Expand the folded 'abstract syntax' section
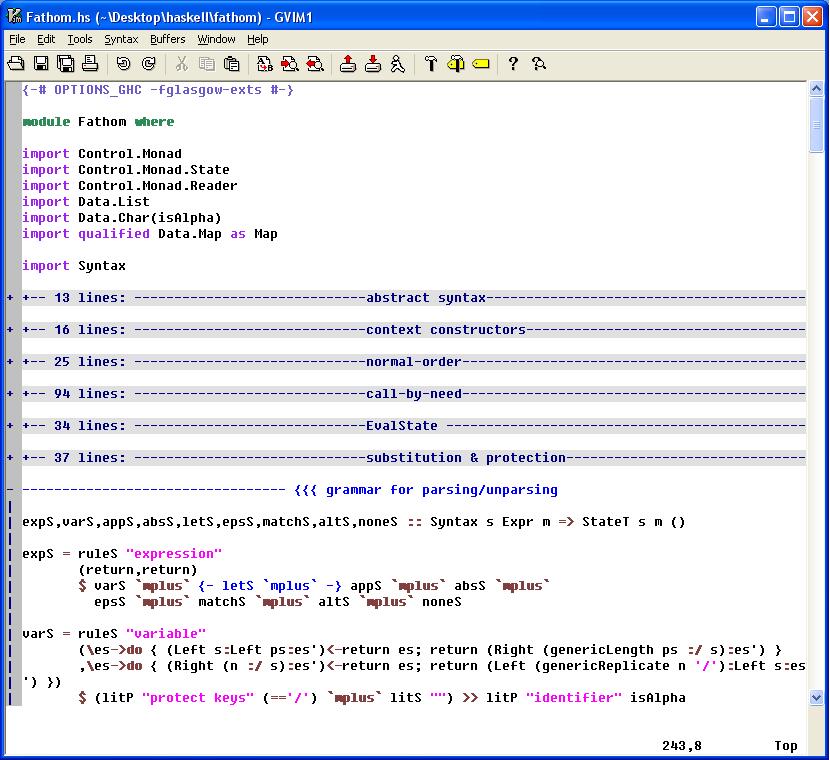This screenshot has height=760, width=830. (x=10, y=298)
